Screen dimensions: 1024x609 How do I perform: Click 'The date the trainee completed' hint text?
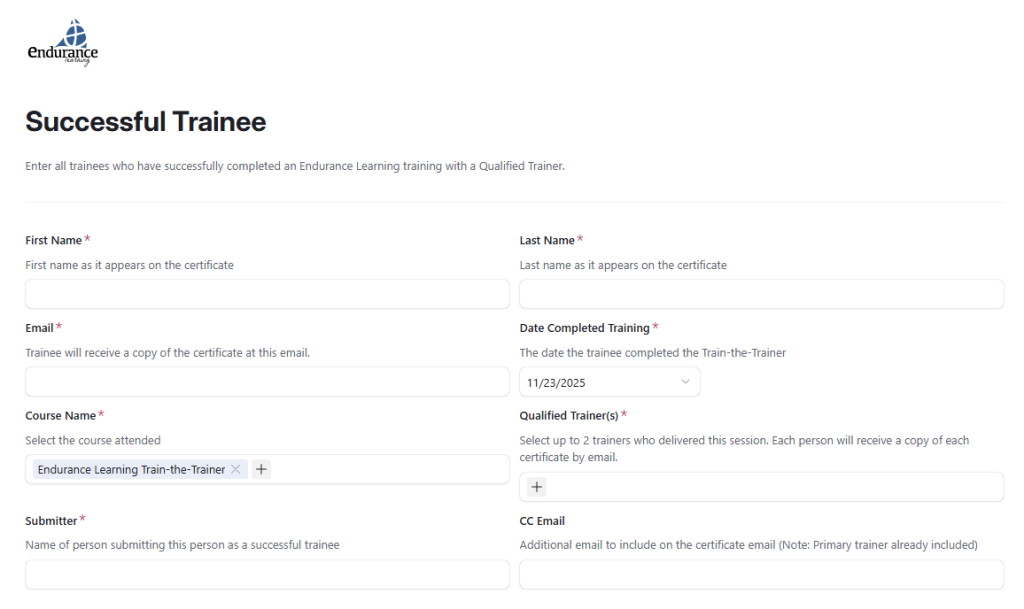coord(653,352)
